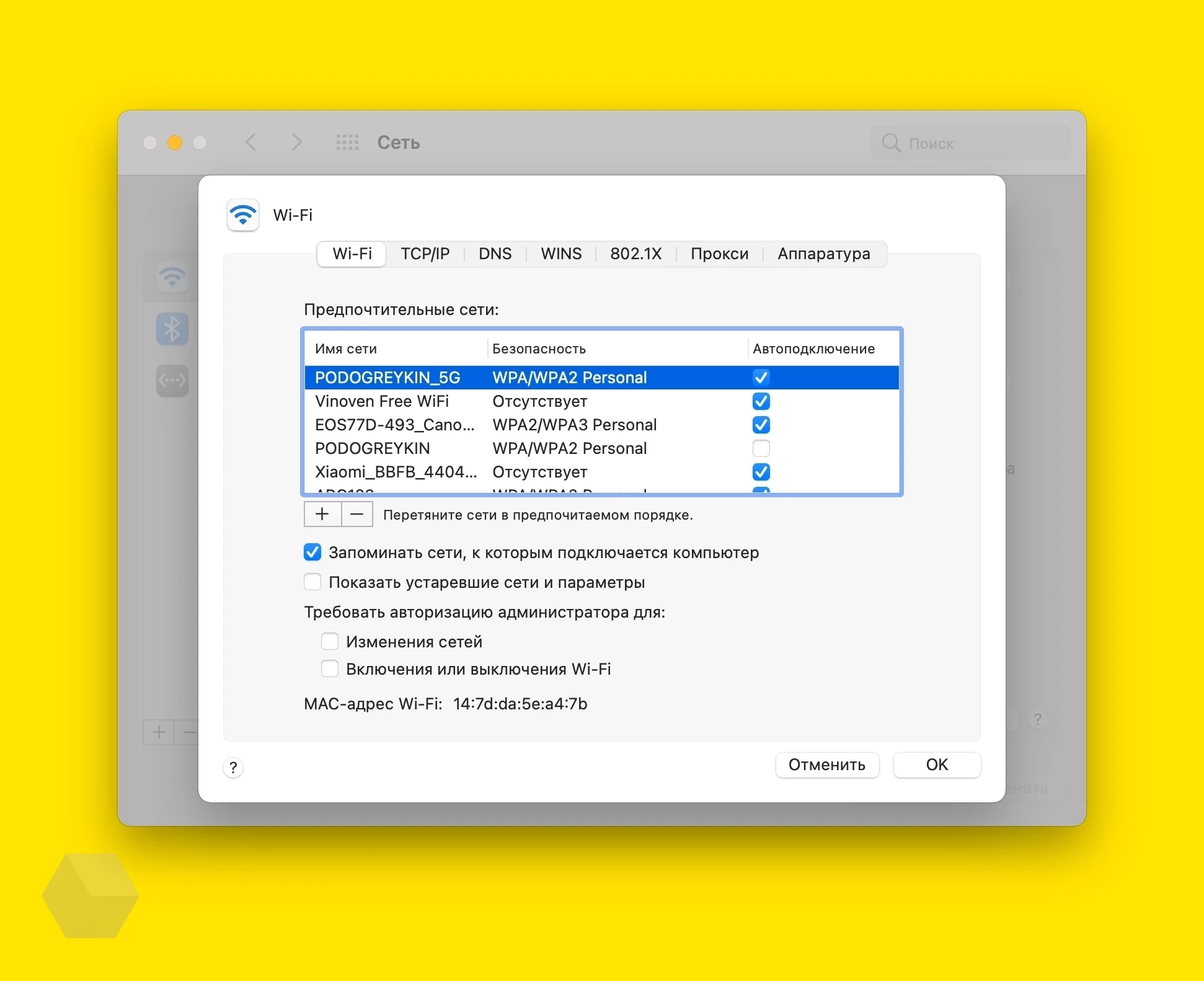The width and height of the screenshot is (1204, 981).
Task: Select the Vinoven Free WiFi row
Action: click(x=601, y=401)
